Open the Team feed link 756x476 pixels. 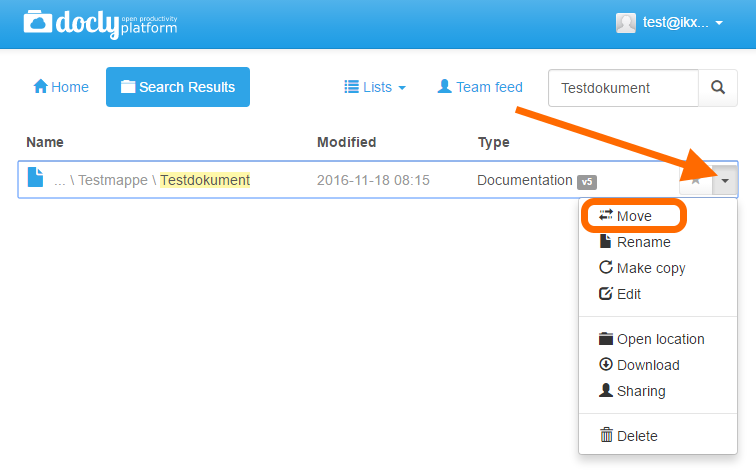pyautogui.click(x=480, y=87)
